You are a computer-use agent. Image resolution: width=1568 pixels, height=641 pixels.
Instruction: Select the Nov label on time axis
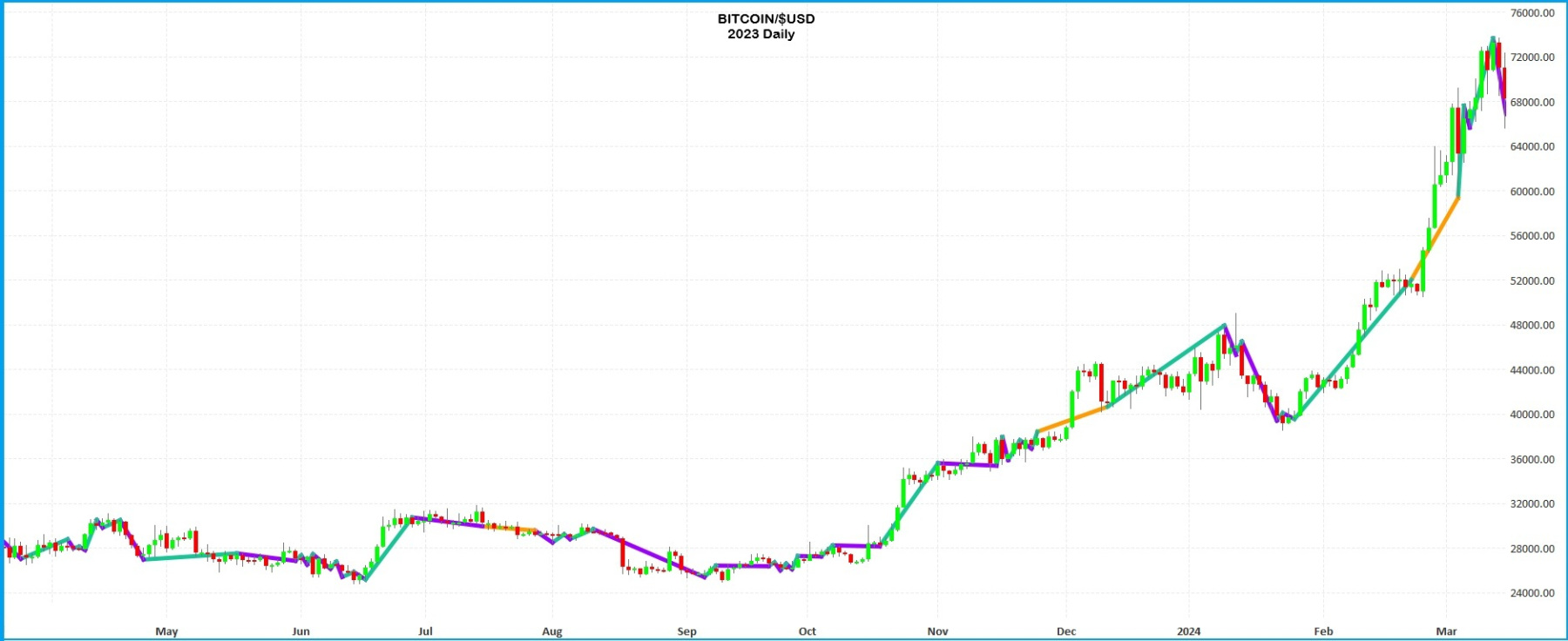click(x=937, y=631)
